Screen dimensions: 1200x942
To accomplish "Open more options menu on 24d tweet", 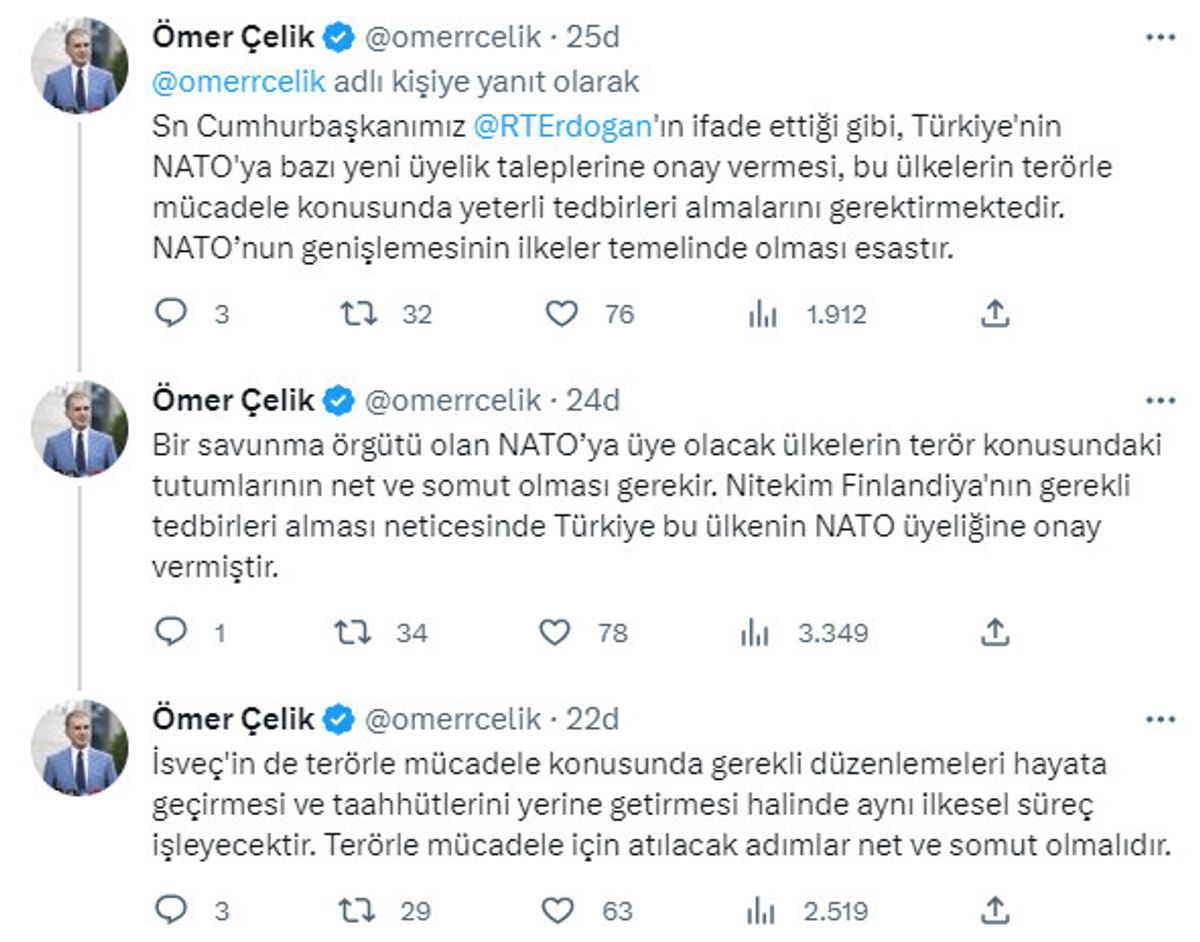I will [x=1160, y=401].
